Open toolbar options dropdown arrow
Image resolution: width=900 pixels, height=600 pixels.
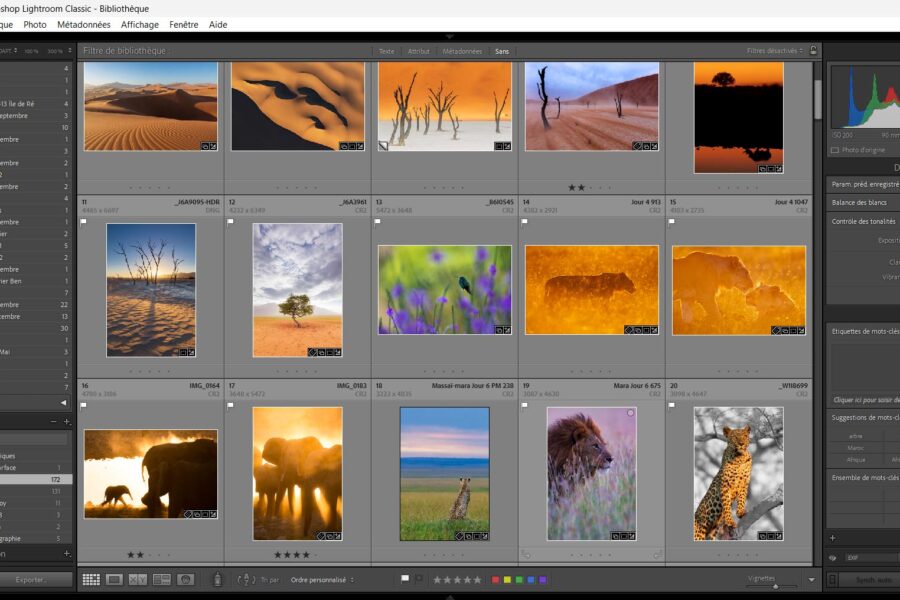point(811,579)
